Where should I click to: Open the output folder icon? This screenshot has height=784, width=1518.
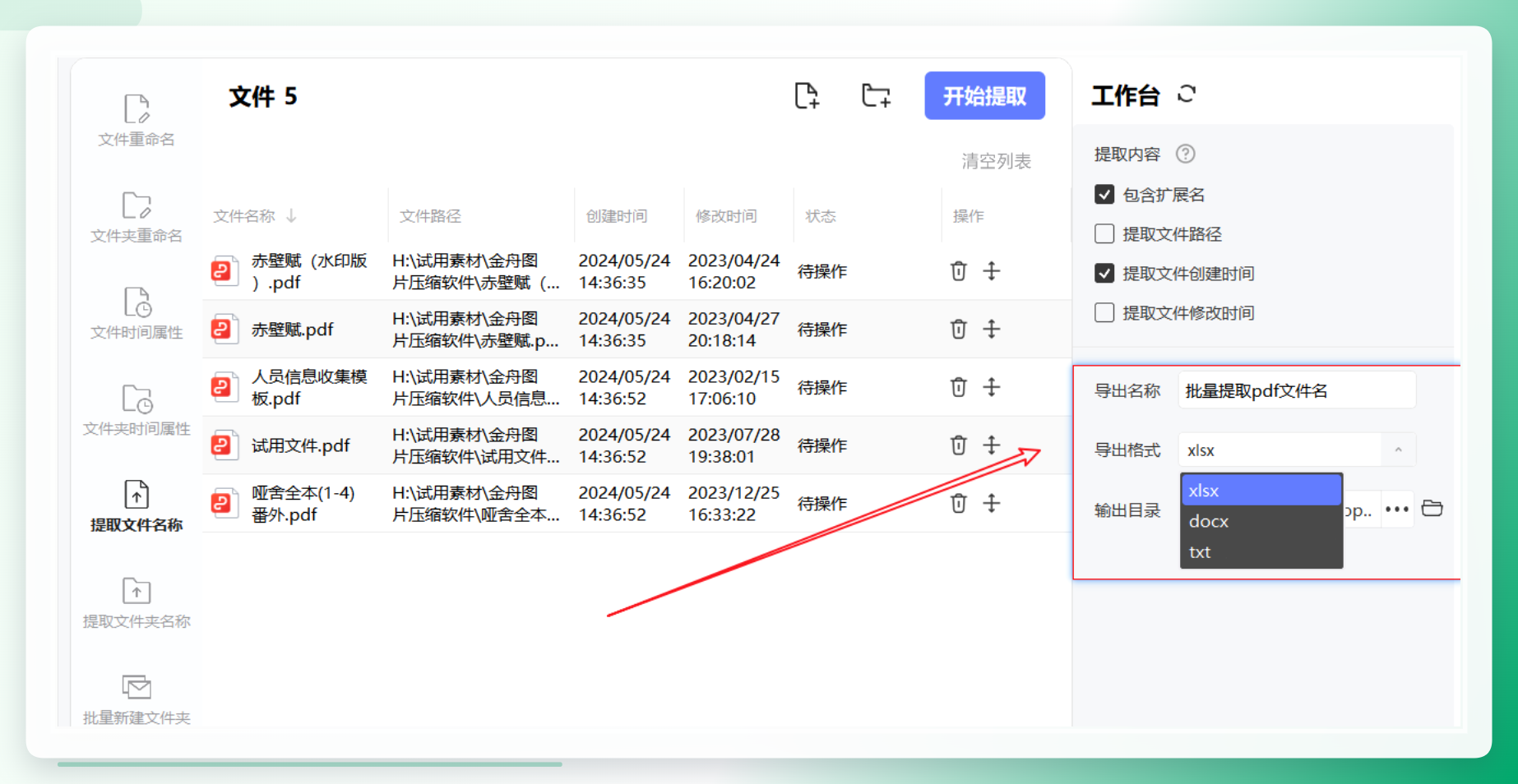coord(1432,509)
